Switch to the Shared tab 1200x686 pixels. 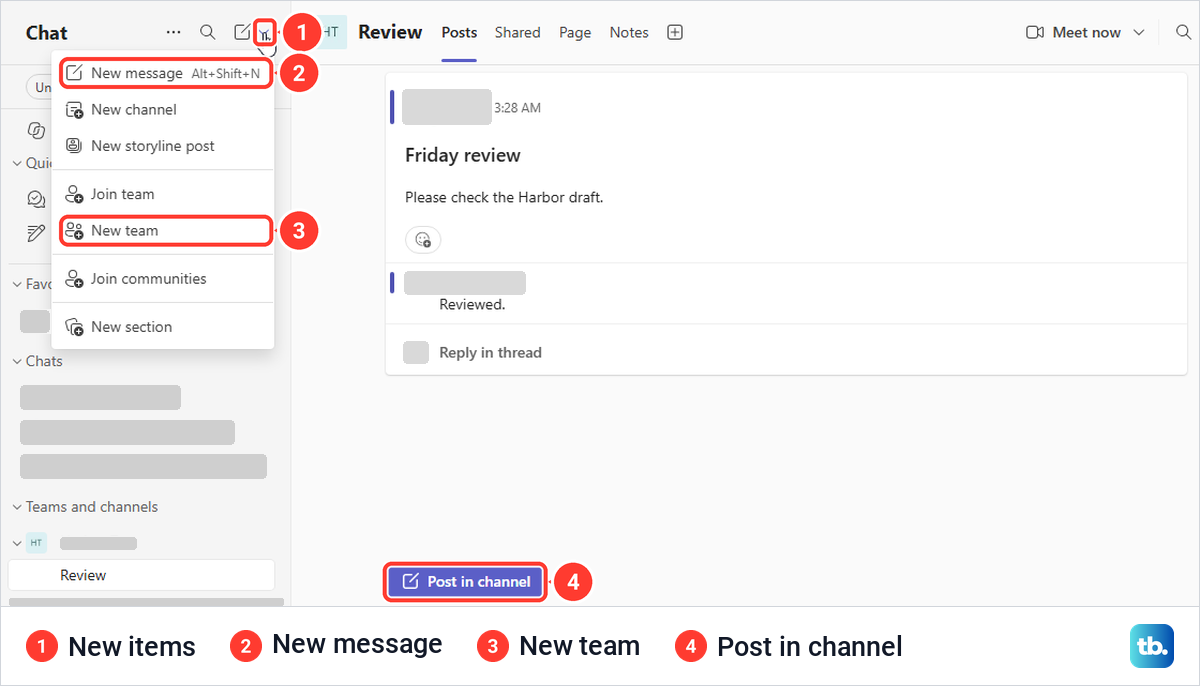click(517, 32)
